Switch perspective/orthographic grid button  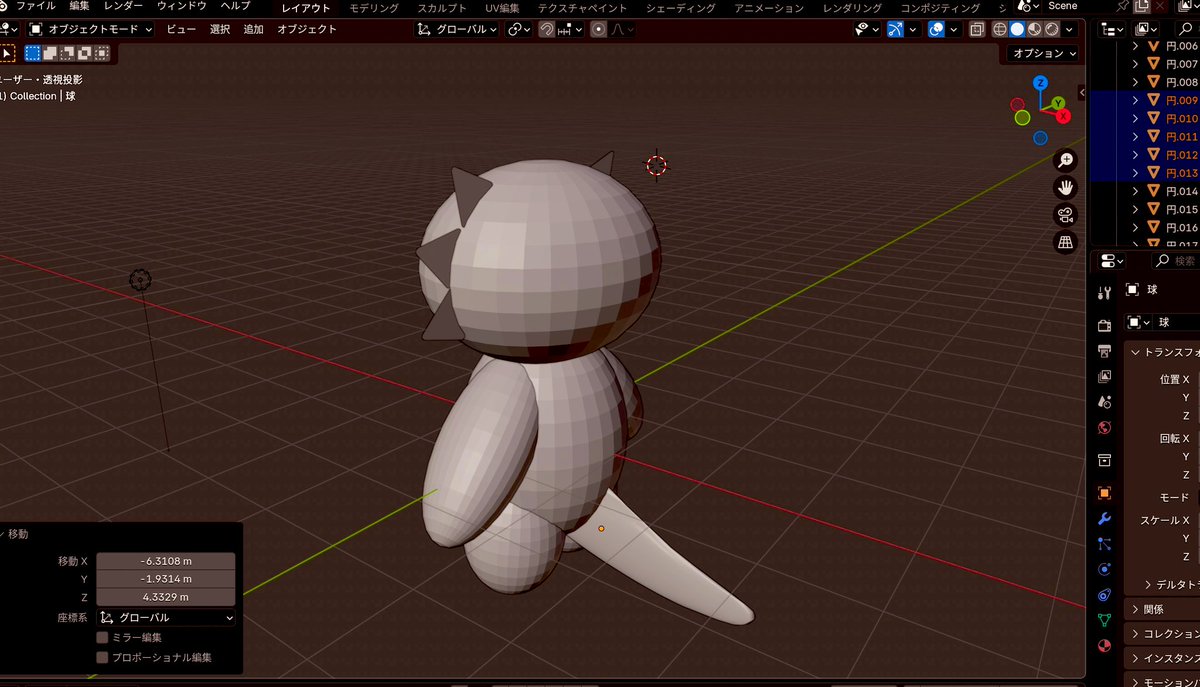[1065, 242]
